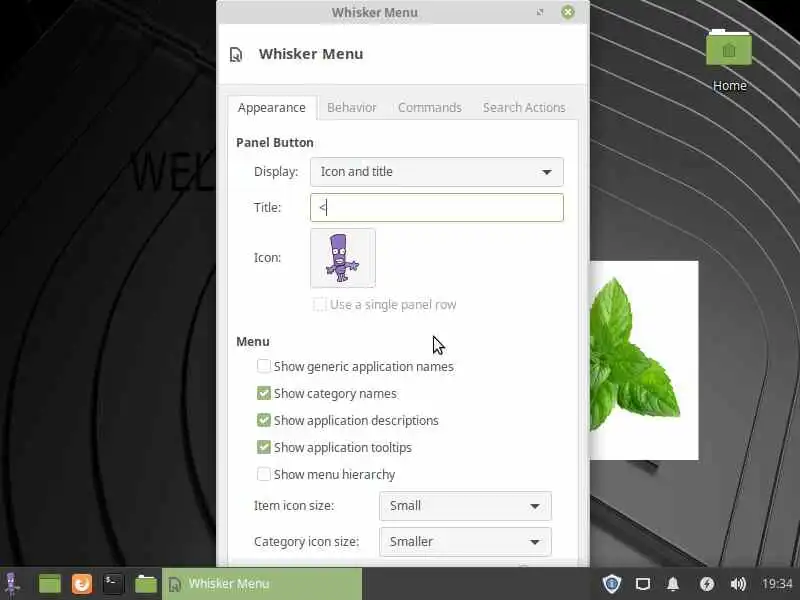Open the Commands tab

(x=430, y=108)
